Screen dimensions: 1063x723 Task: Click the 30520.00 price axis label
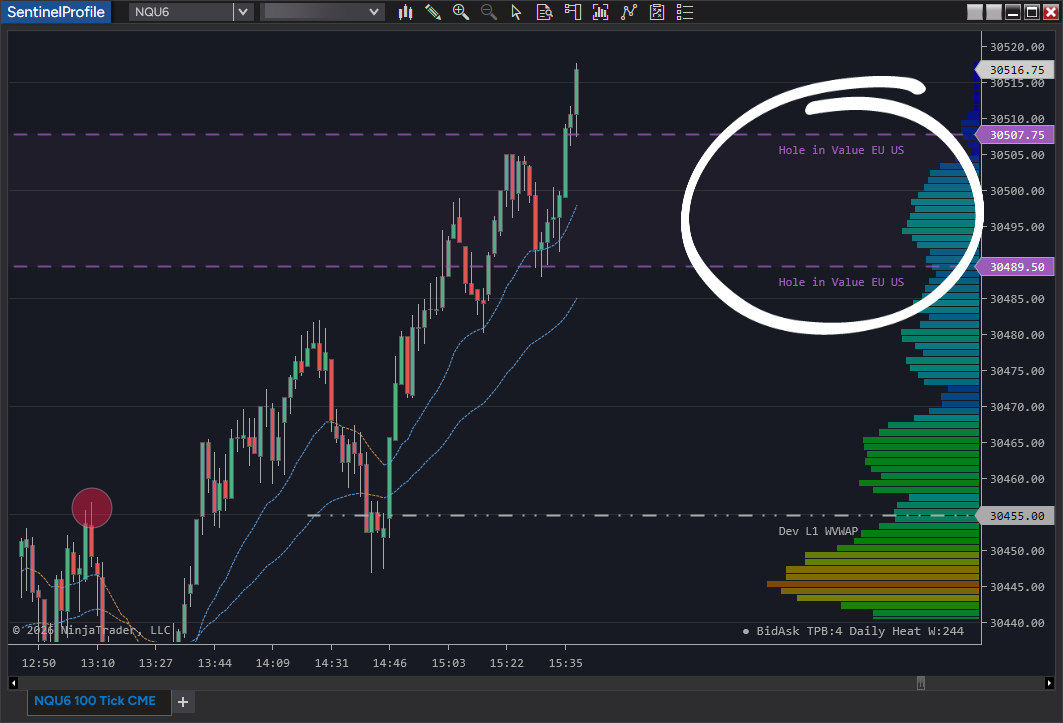(1017, 47)
